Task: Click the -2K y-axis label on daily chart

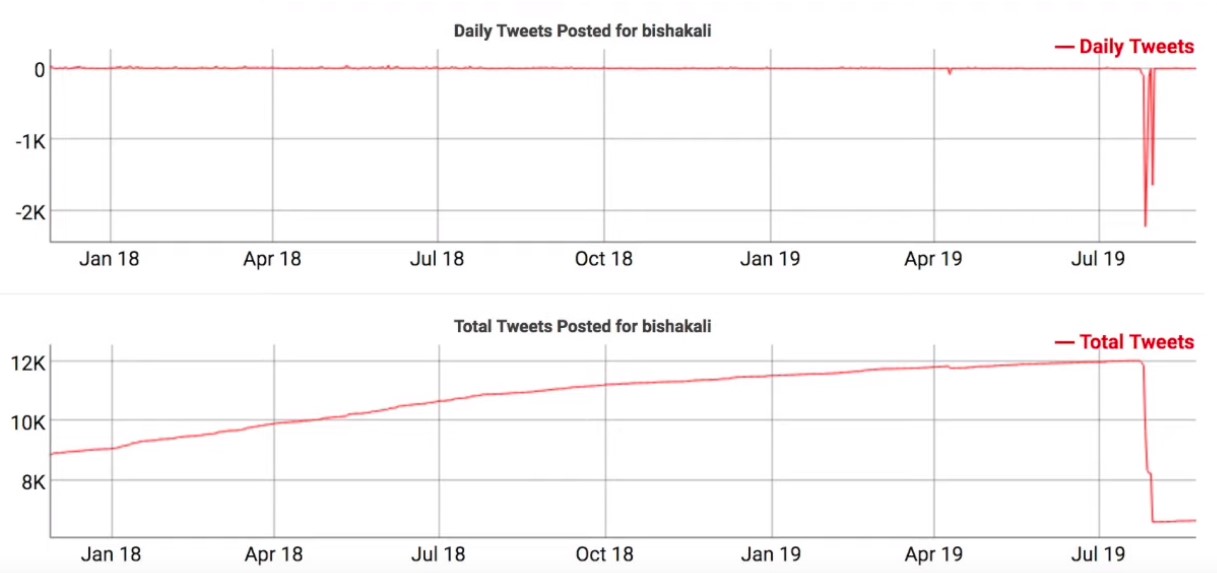Action: pyautogui.click(x=31, y=212)
